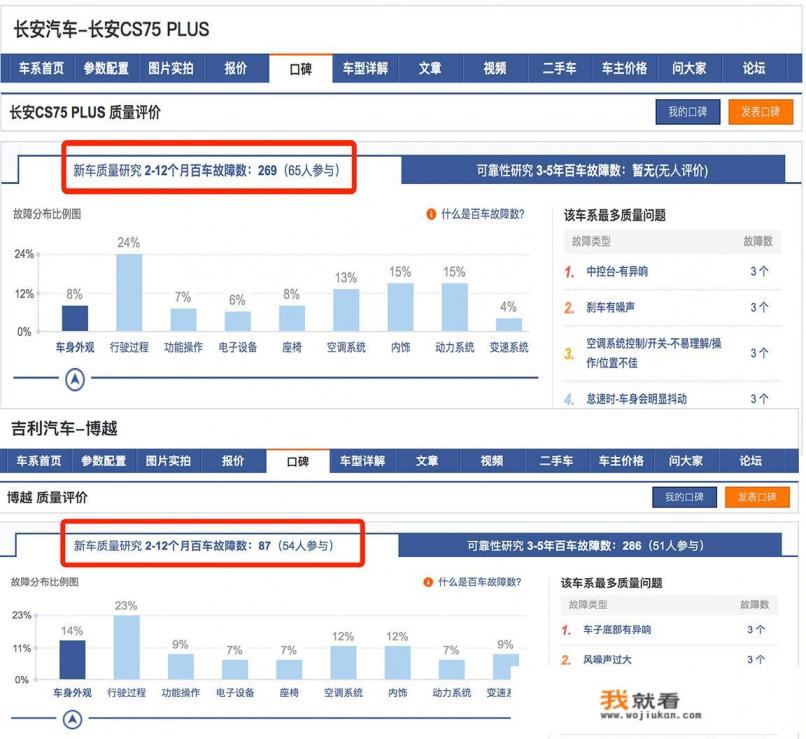Click the 23% 行驶过程 bar in 博越 chart

(x=126, y=648)
